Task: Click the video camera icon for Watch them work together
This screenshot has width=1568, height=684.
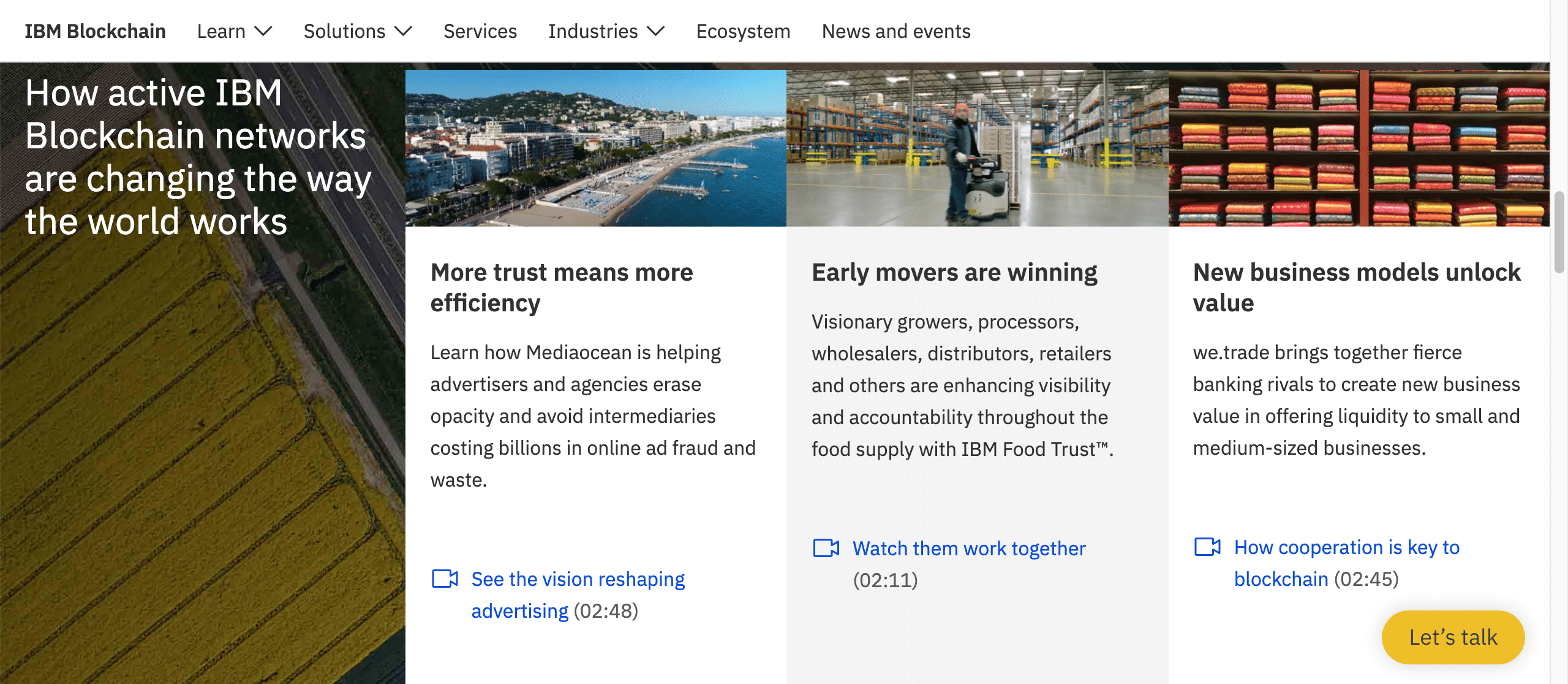Action: click(x=826, y=548)
